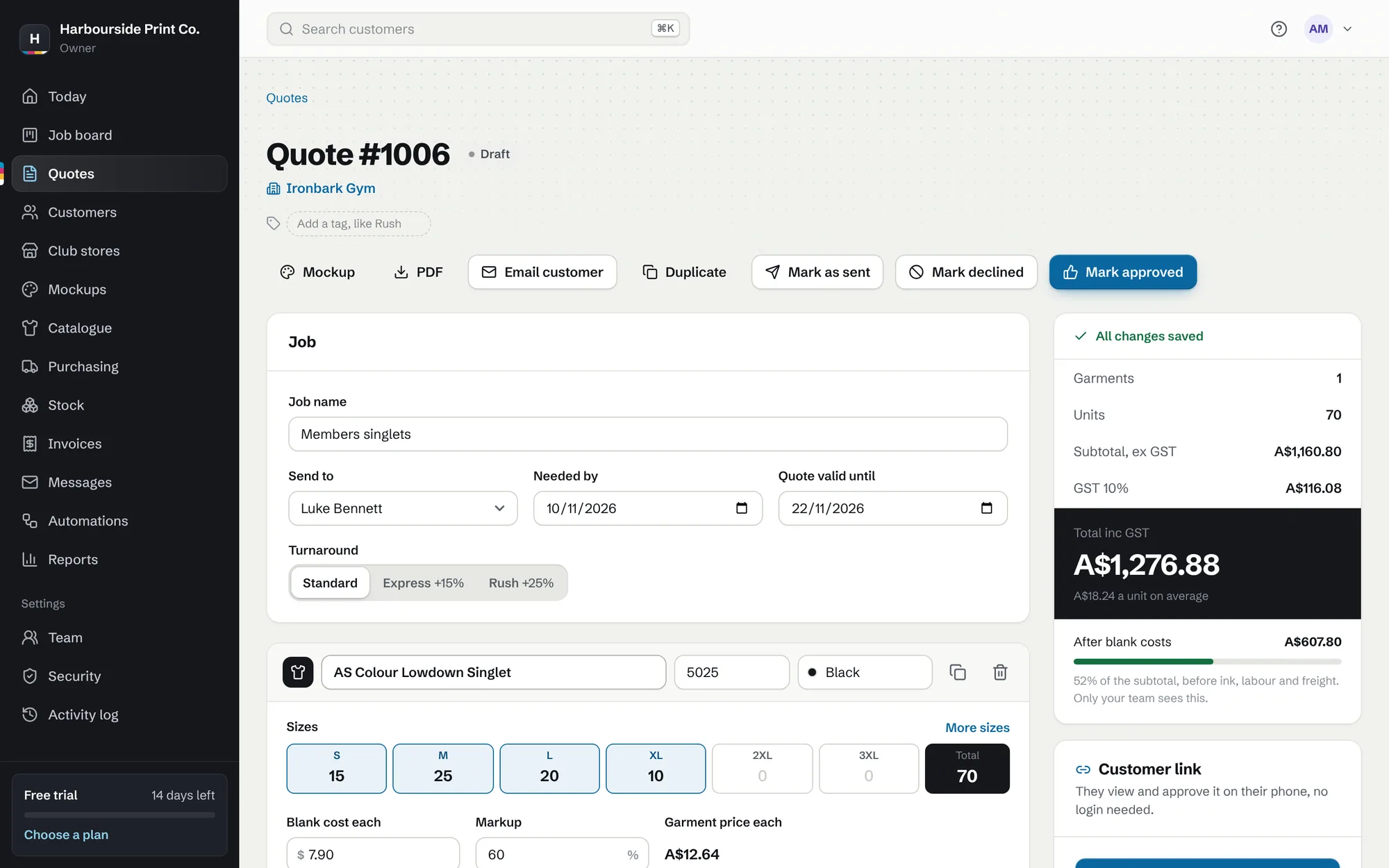1389x868 pixels.
Task: Delete the garment line with trash icon
Action: [1000, 672]
